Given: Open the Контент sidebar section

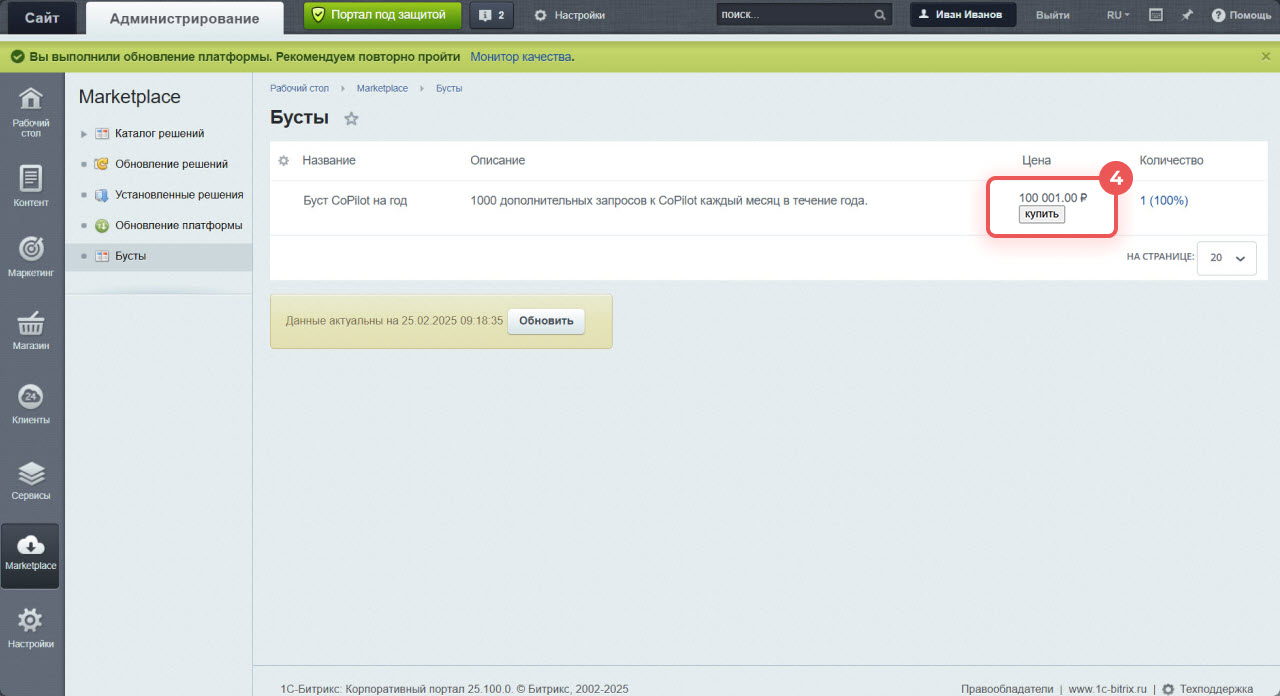Looking at the screenshot, I should click(31, 187).
